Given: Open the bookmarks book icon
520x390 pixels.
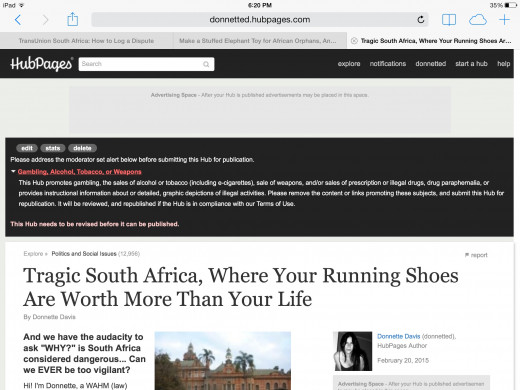Looking at the screenshot, I should [449, 20].
